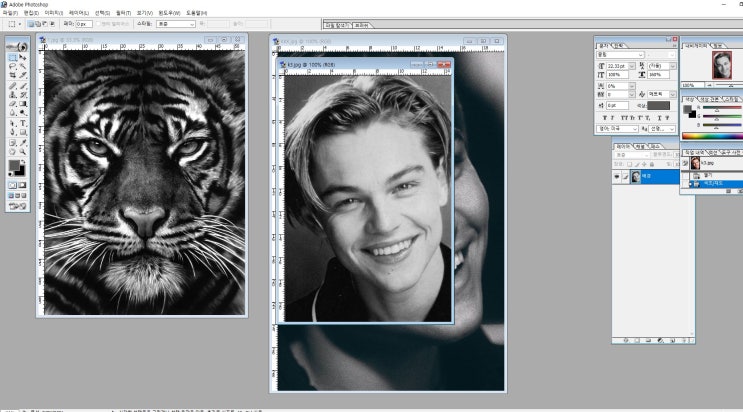Toggle lock all checkbox in Layers
The height and width of the screenshot is (412, 743).
[x=652, y=164]
